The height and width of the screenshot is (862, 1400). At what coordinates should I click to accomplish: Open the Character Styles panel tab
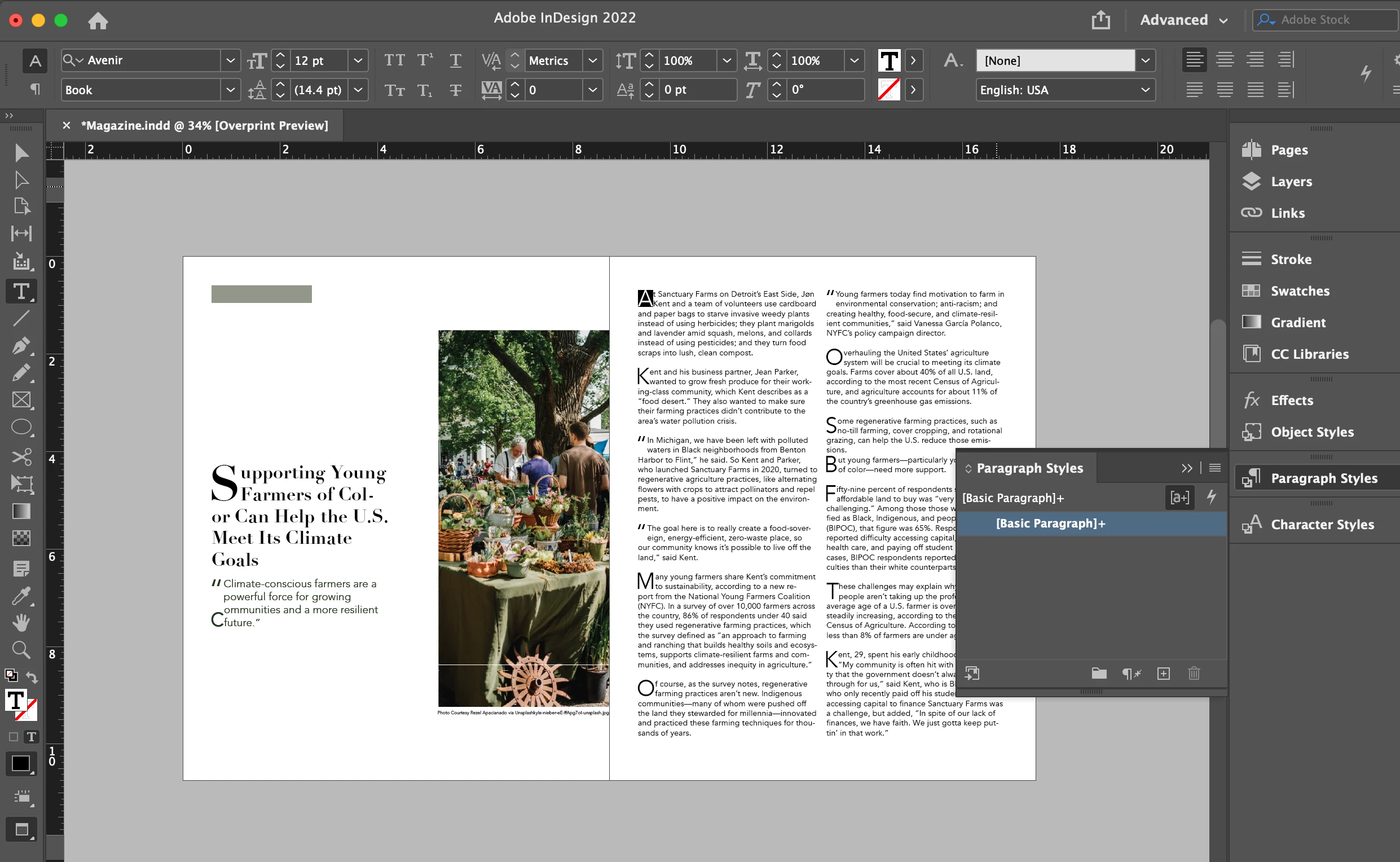(1322, 525)
